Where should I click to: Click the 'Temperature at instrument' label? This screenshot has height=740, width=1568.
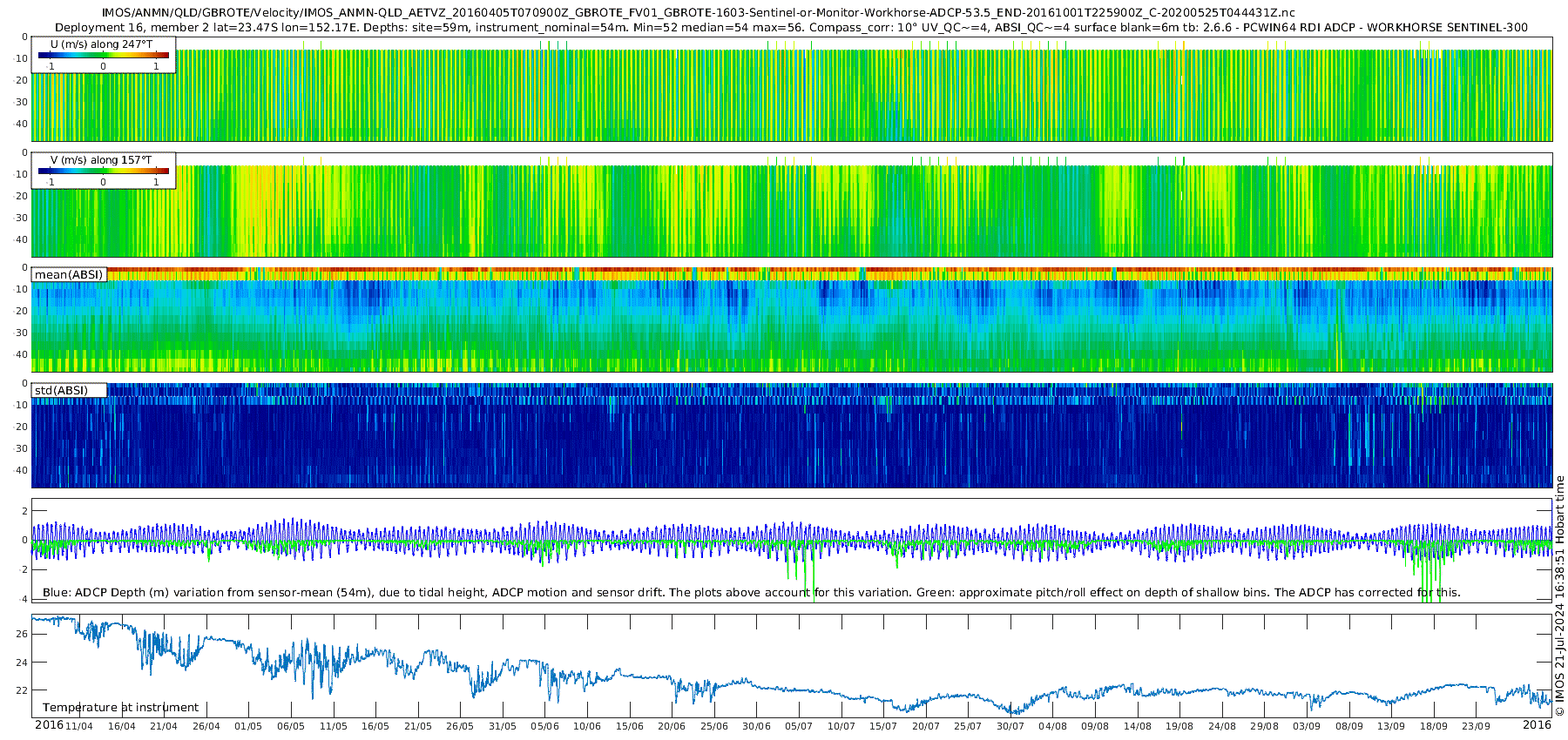[x=120, y=707]
